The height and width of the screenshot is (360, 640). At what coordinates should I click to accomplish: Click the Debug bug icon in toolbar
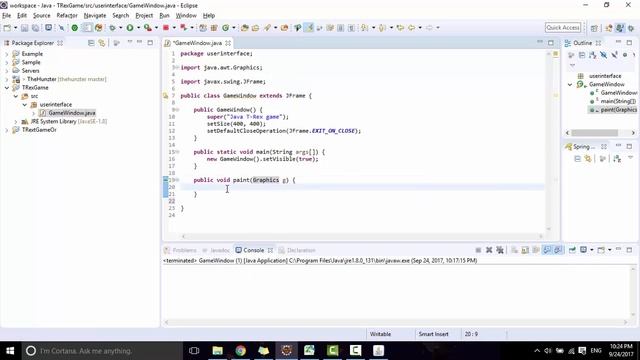[112, 28]
